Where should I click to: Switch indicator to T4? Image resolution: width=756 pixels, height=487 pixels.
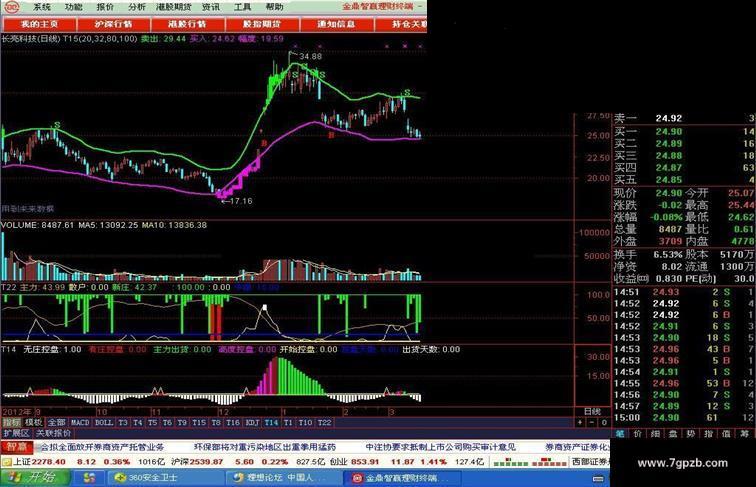(138, 422)
